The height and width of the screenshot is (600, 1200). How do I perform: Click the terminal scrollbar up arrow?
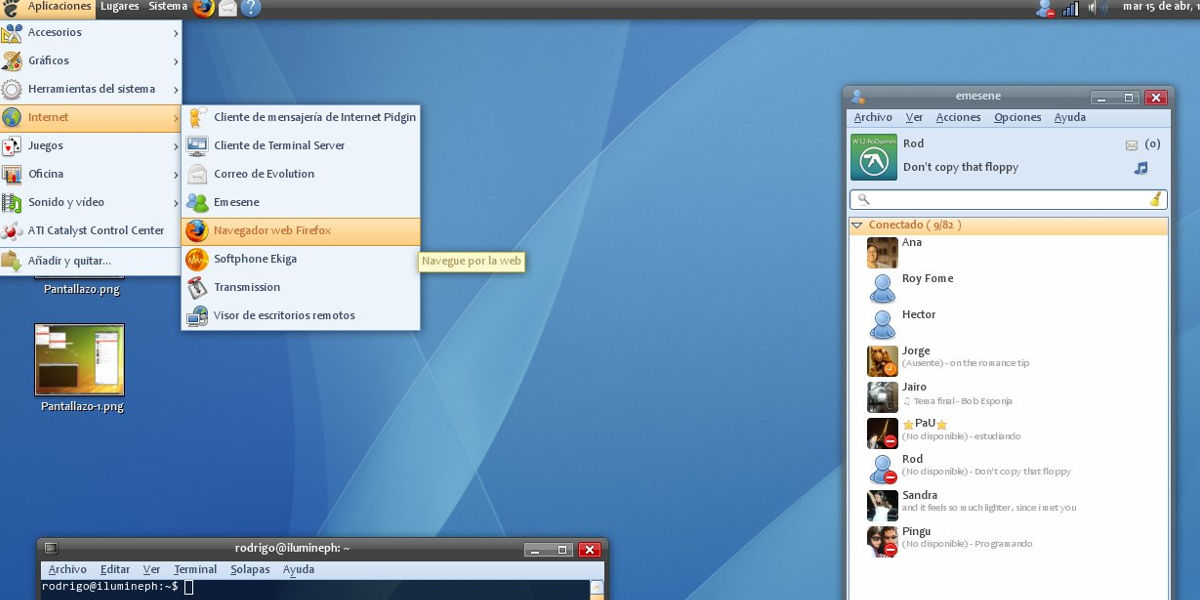click(x=597, y=588)
